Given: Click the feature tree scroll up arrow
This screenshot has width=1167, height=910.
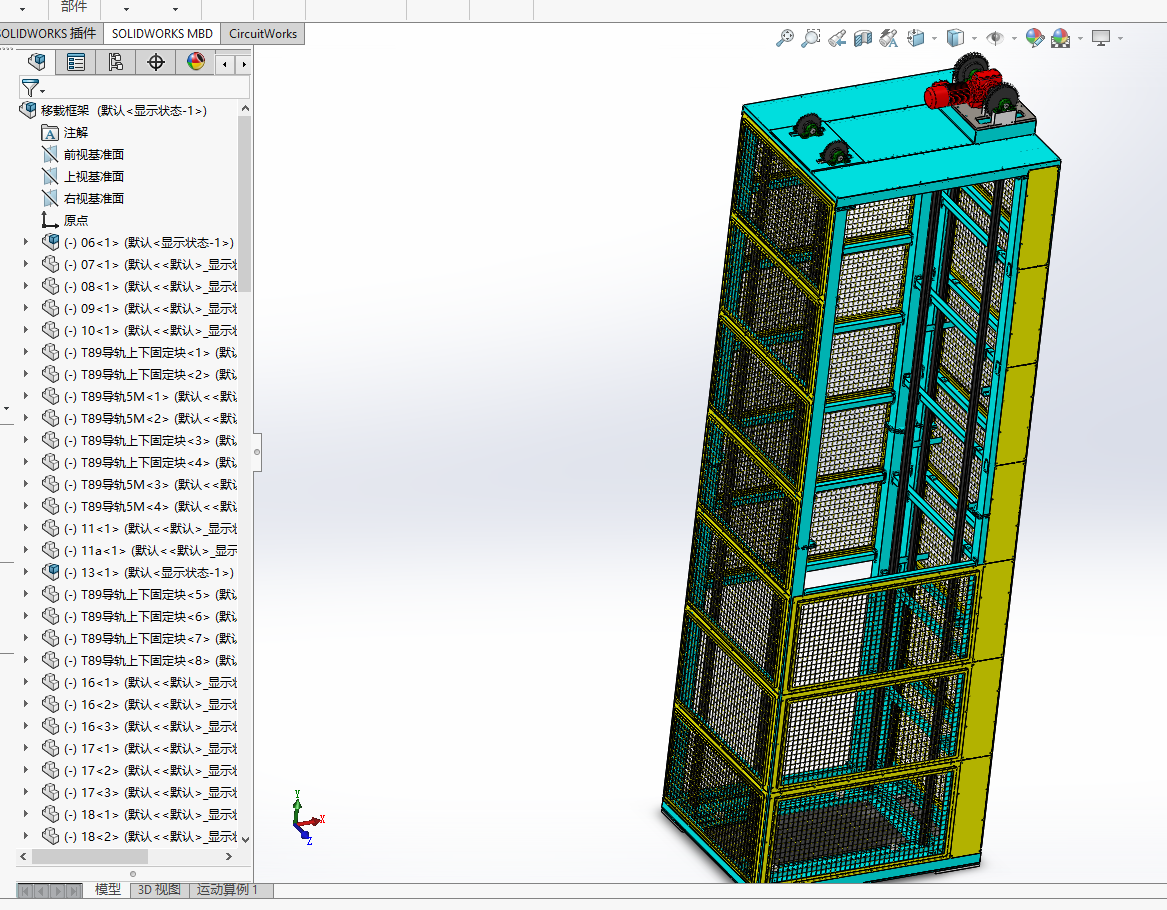Looking at the screenshot, I should [x=246, y=109].
